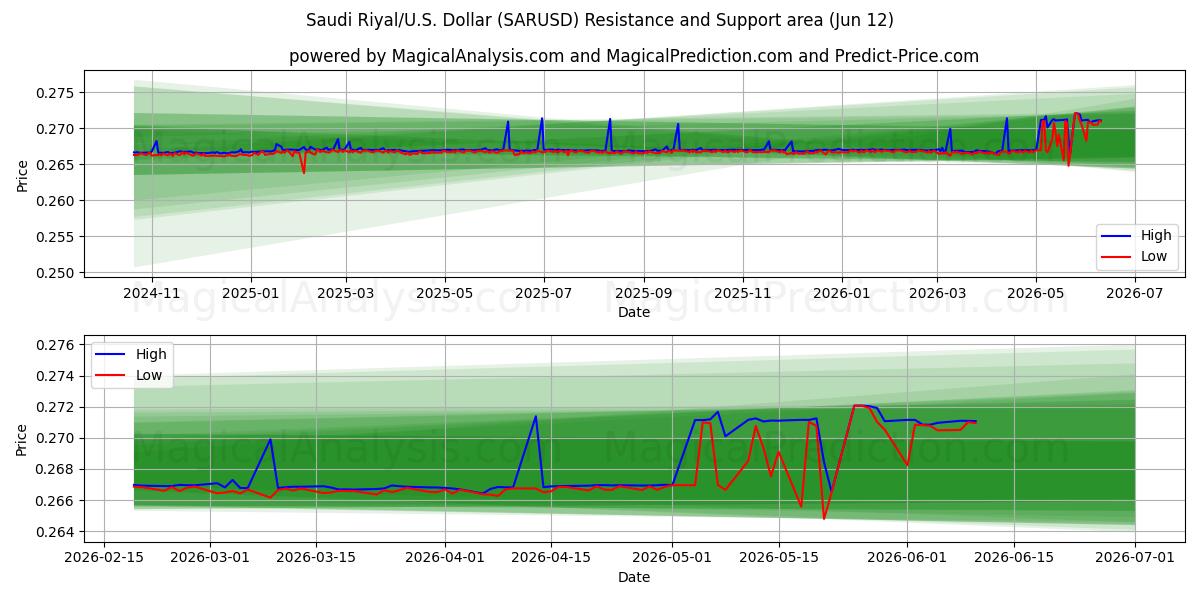
Task: Click 'Low' in the bottom chart legend
Action: click(x=149, y=375)
